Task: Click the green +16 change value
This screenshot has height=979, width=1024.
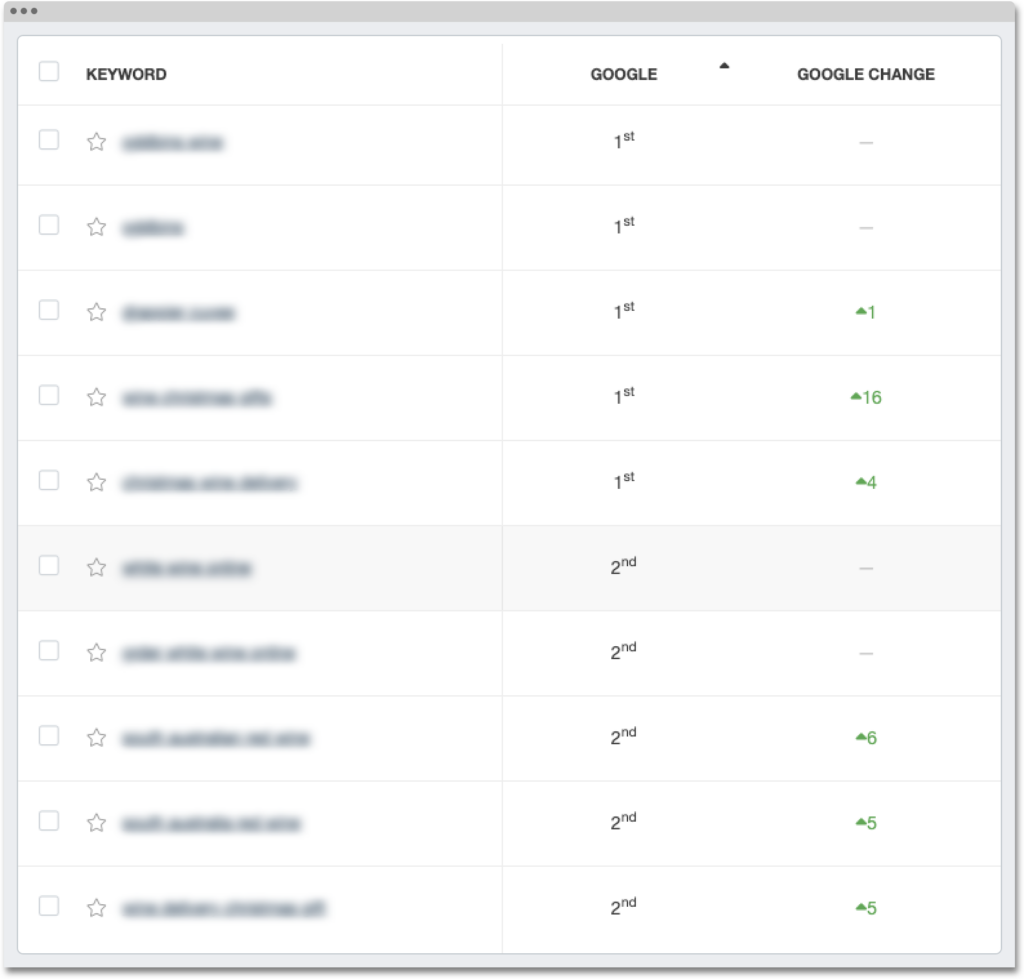Action: tap(866, 398)
